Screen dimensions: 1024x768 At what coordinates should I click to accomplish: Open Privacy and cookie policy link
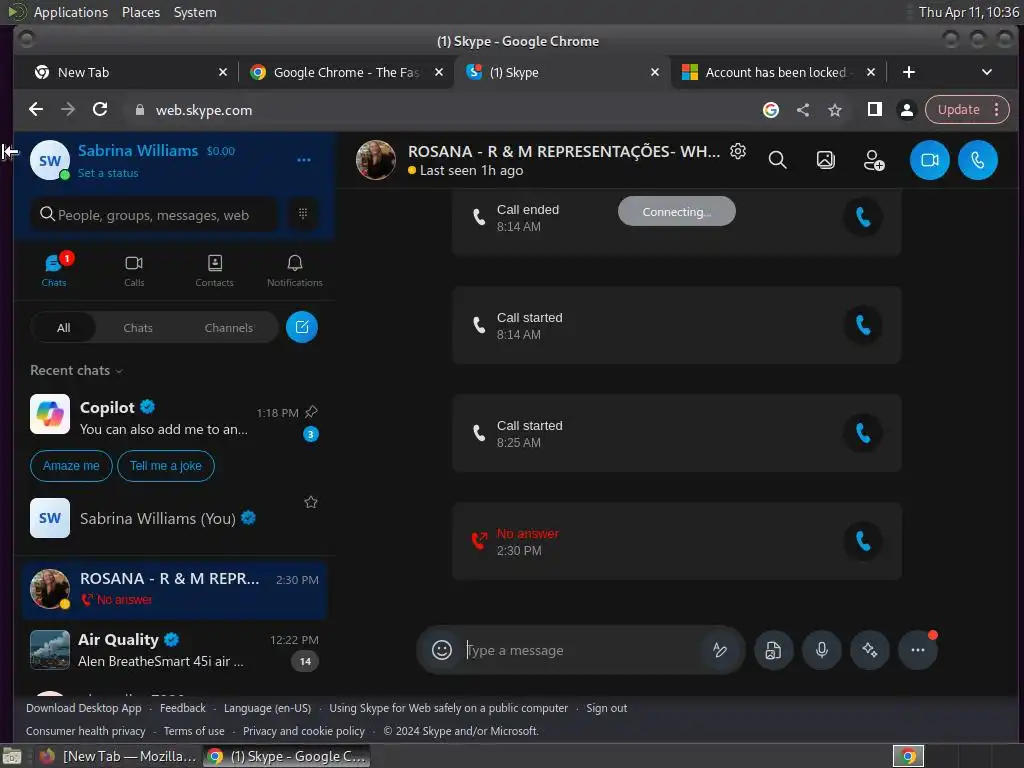click(x=304, y=731)
